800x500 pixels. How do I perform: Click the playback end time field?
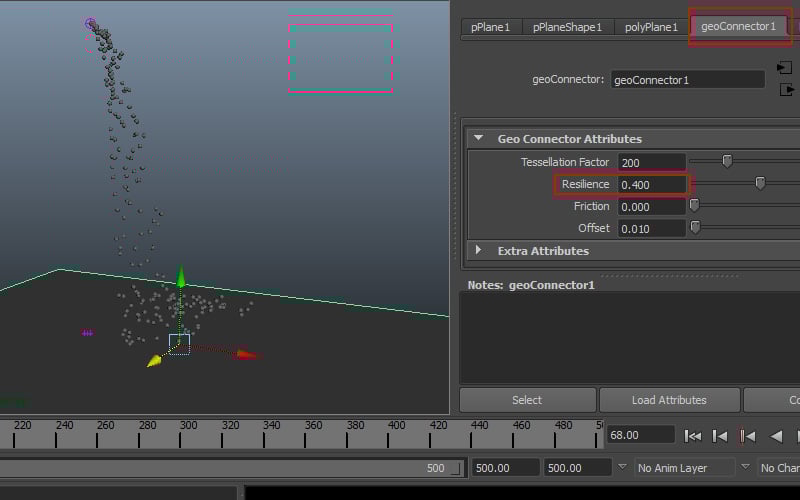[505, 468]
